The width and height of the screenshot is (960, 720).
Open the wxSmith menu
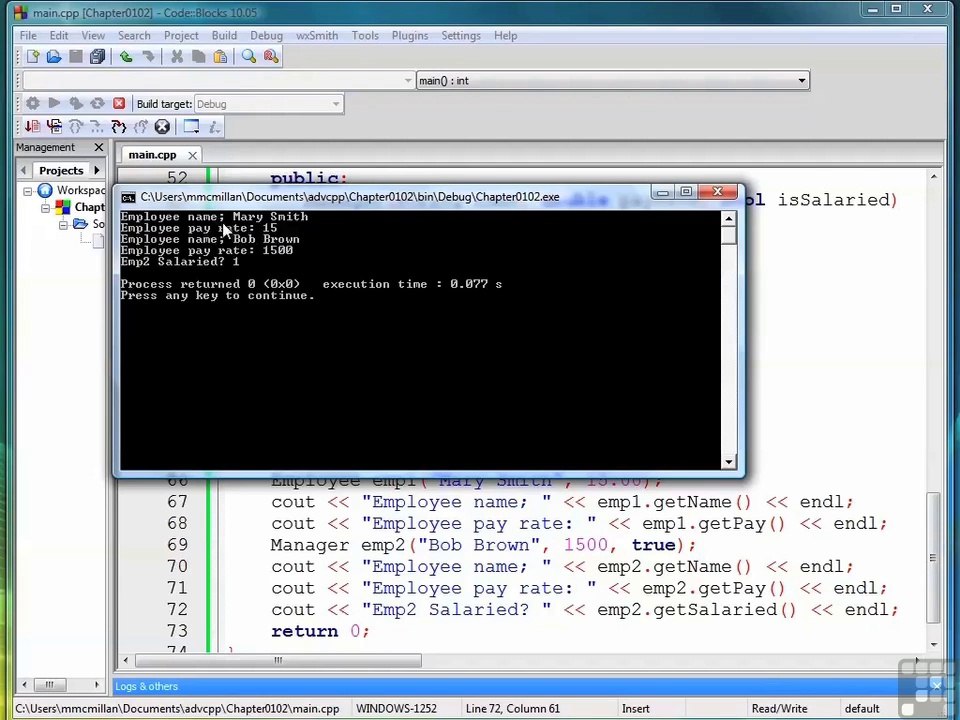point(317,36)
